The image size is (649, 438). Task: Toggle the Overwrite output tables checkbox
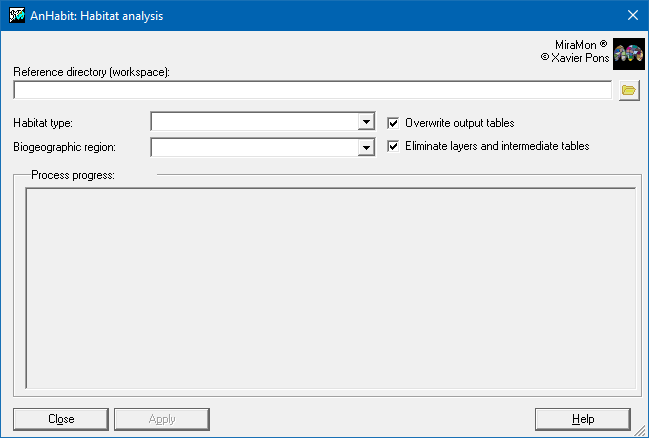[x=394, y=123]
